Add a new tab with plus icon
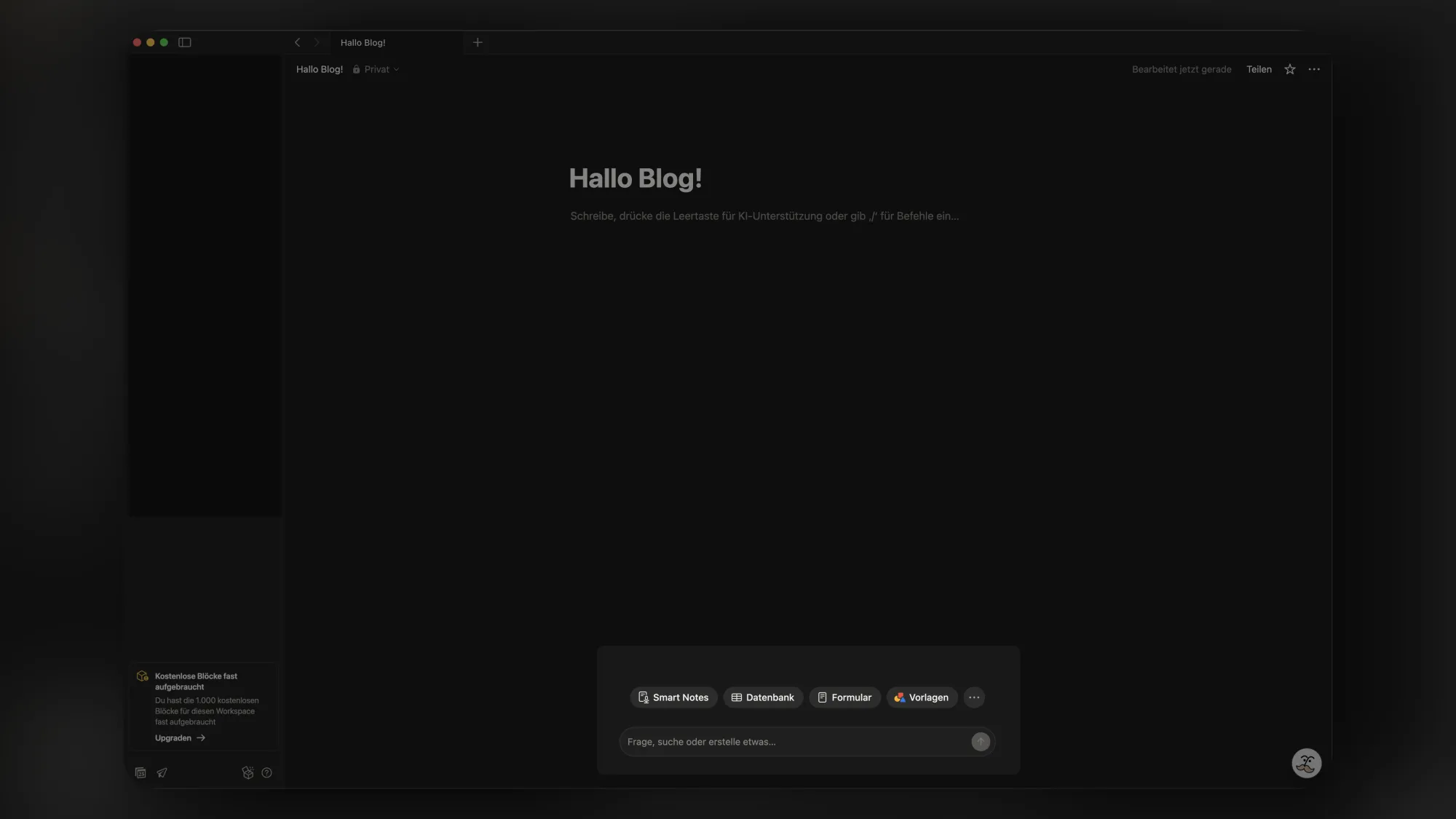 478,42
